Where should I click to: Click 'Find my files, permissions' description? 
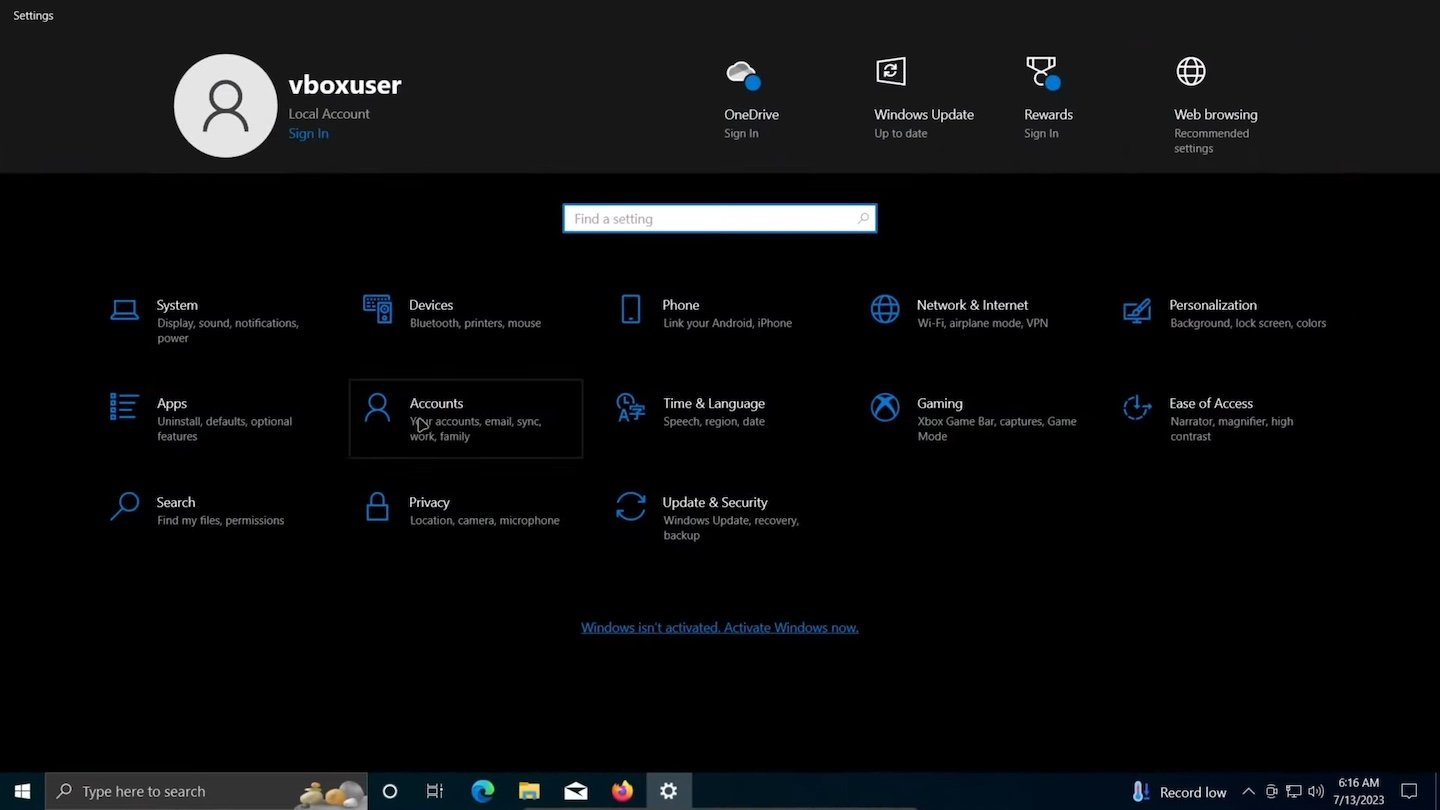[x=220, y=520]
